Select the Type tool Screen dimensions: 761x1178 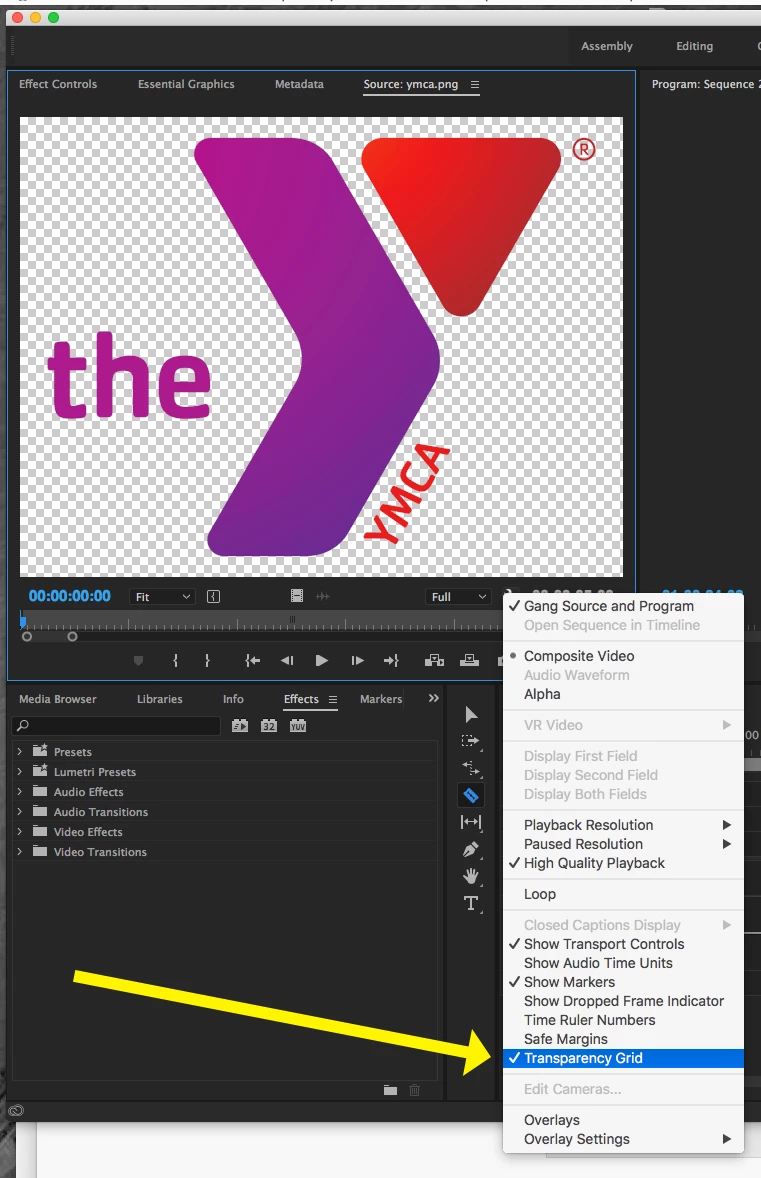471,903
